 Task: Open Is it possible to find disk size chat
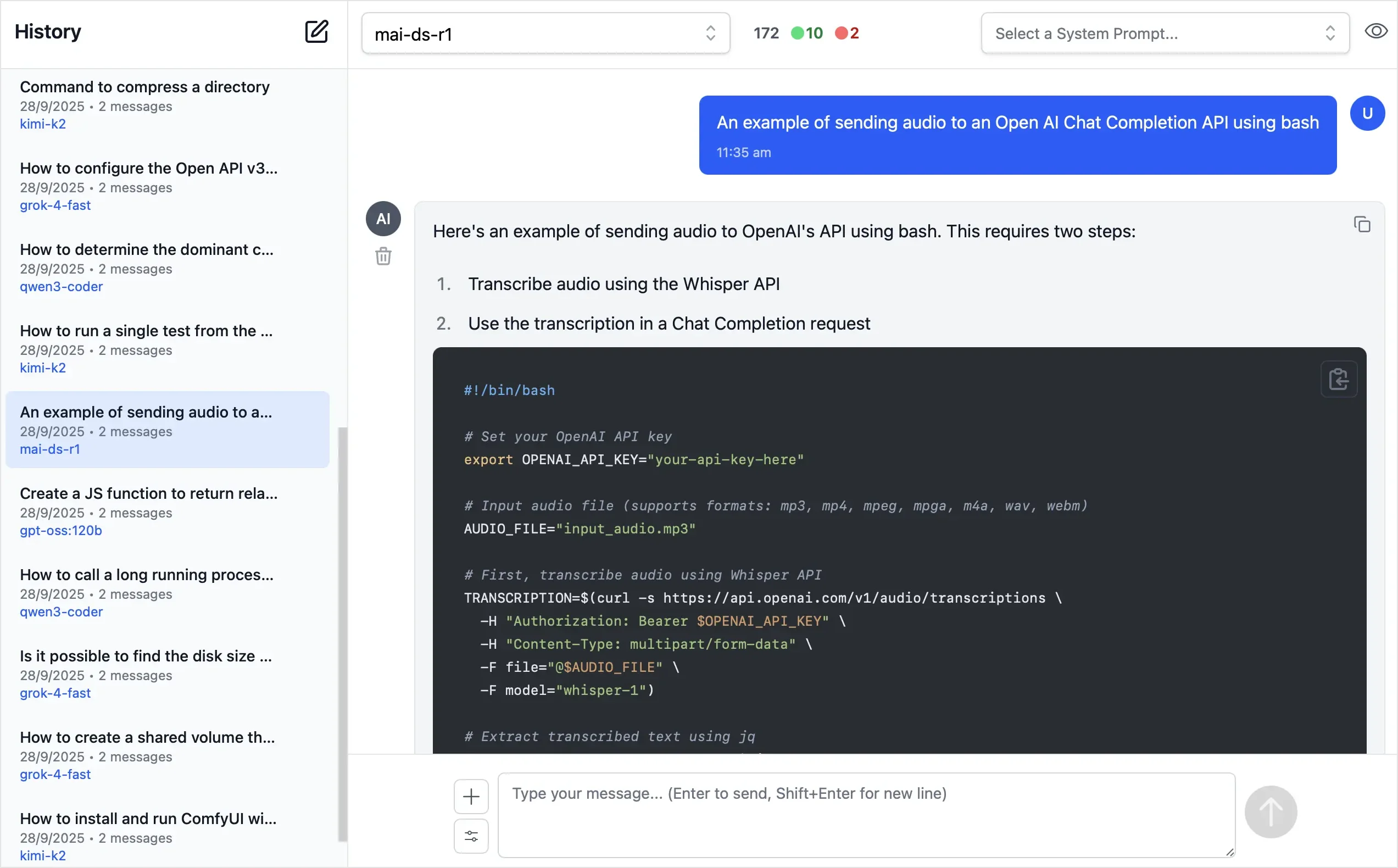(146, 656)
